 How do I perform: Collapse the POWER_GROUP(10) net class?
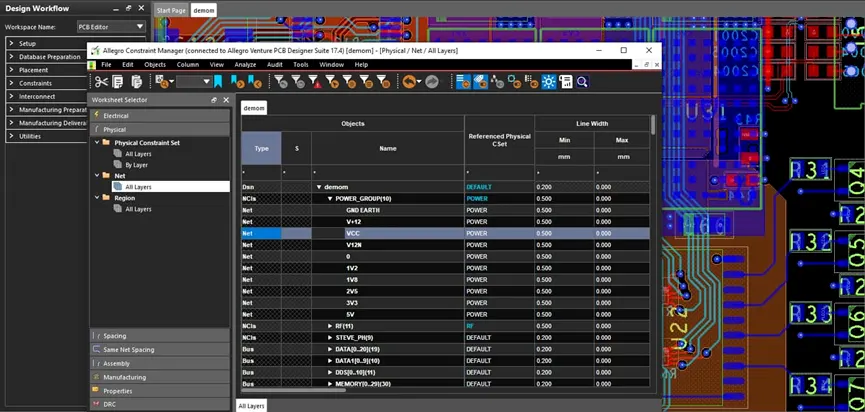tap(329, 199)
